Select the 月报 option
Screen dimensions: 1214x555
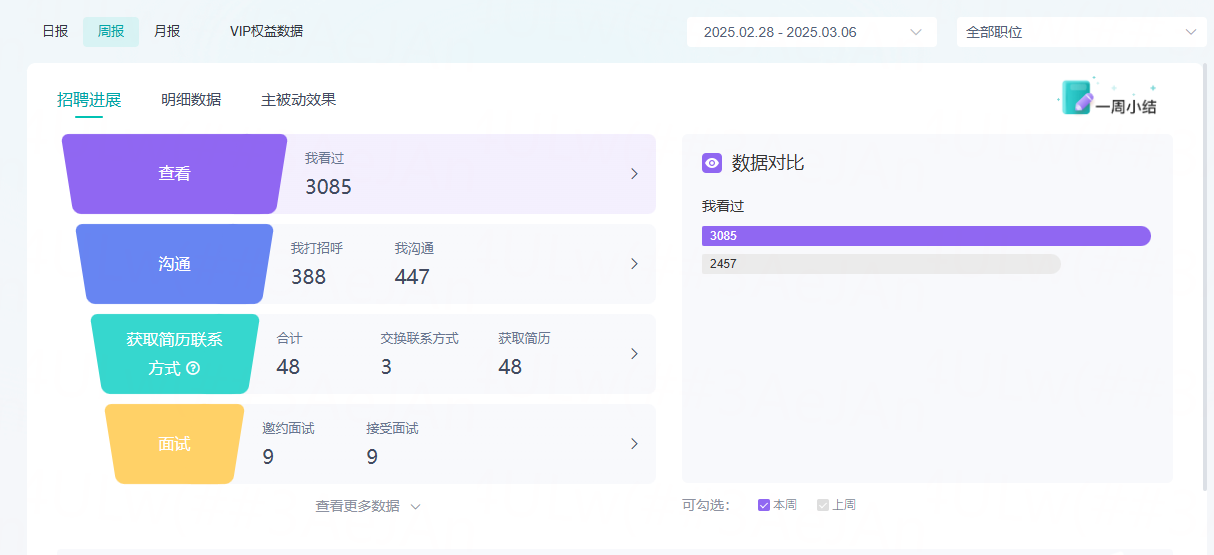tap(167, 31)
